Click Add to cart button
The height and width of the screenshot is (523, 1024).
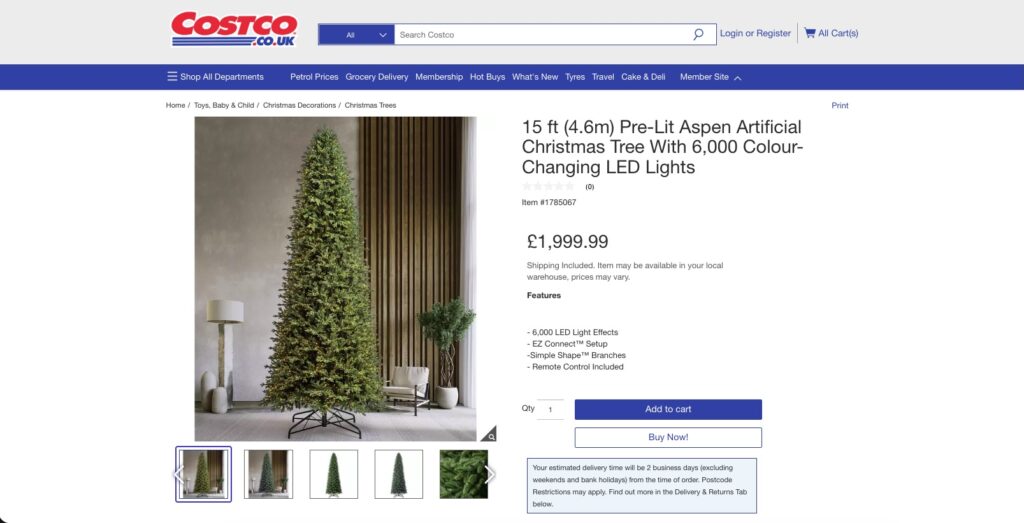668,409
